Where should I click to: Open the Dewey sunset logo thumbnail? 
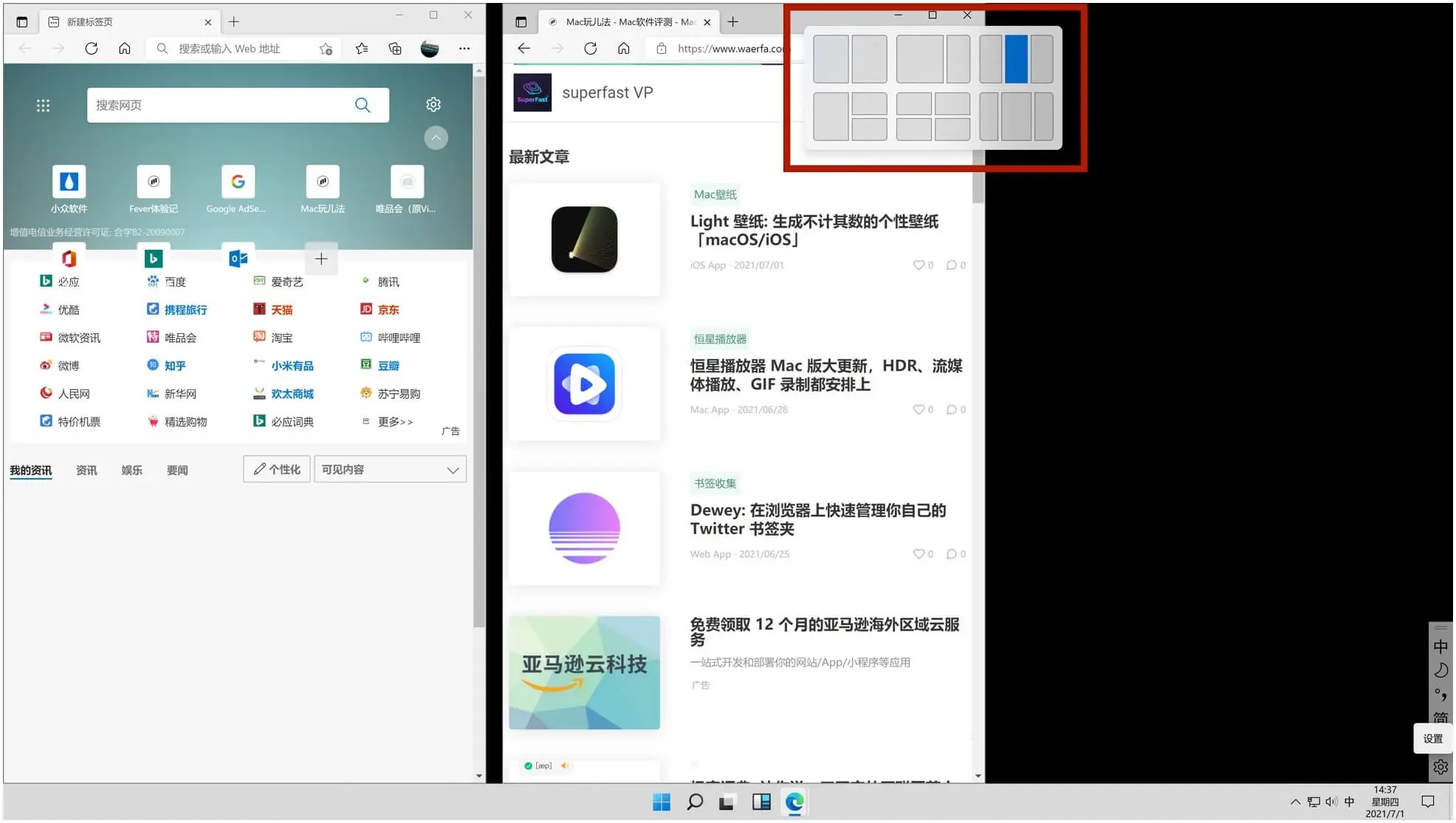click(x=584, y=528)
